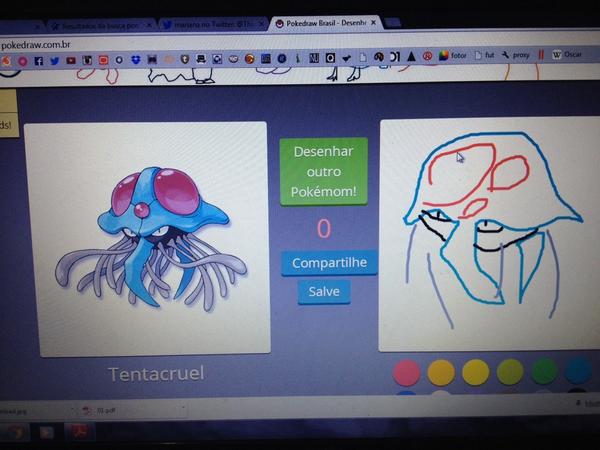Open the DI logo bookmark icon
The width and height of the screenshot is (600, 450).
pos(395,57)
